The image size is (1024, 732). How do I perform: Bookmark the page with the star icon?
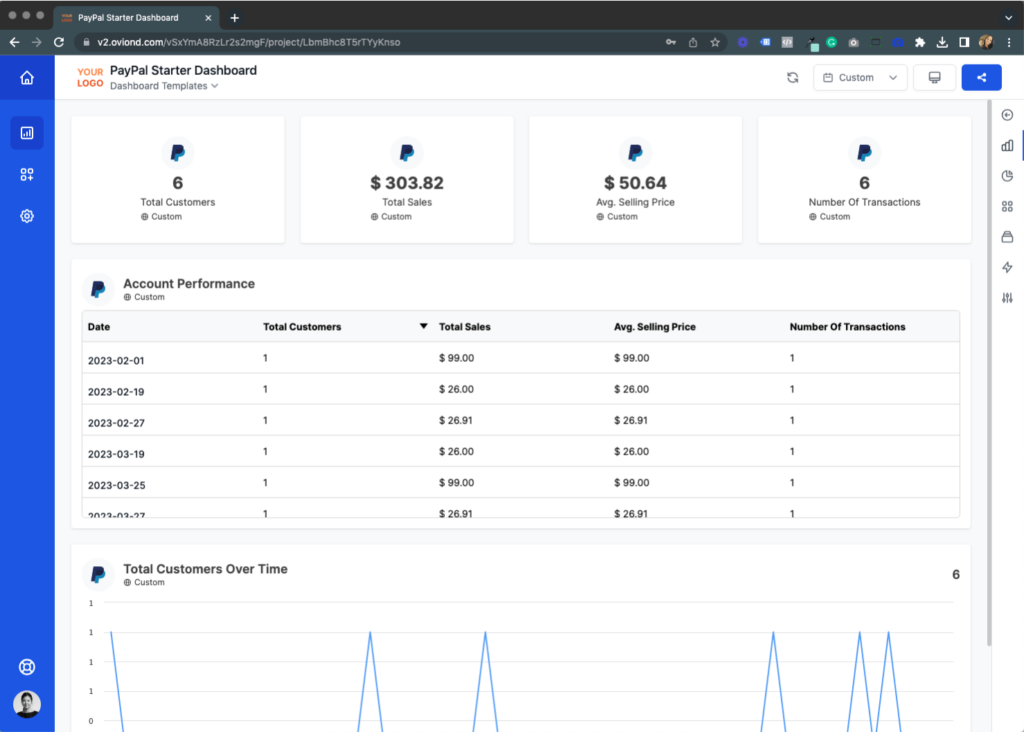[715, 42]
